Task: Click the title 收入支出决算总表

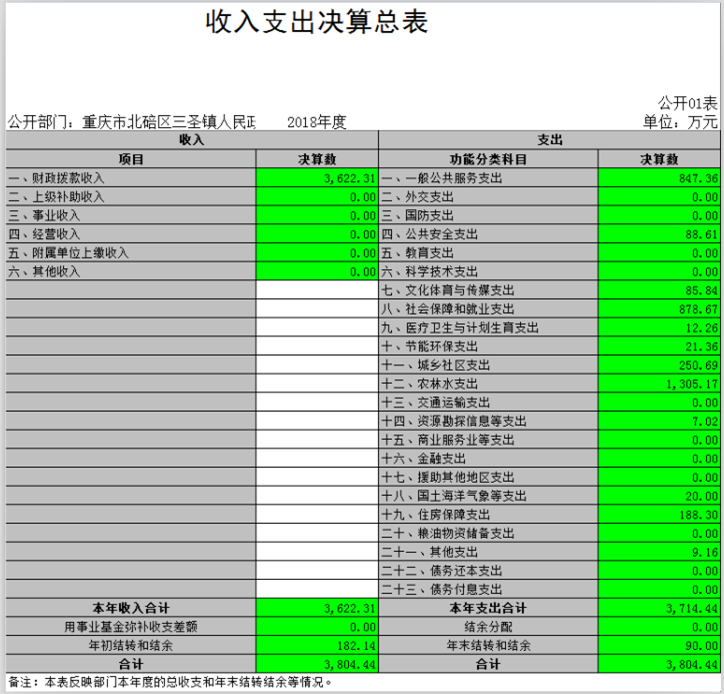Action: (317, 21)
